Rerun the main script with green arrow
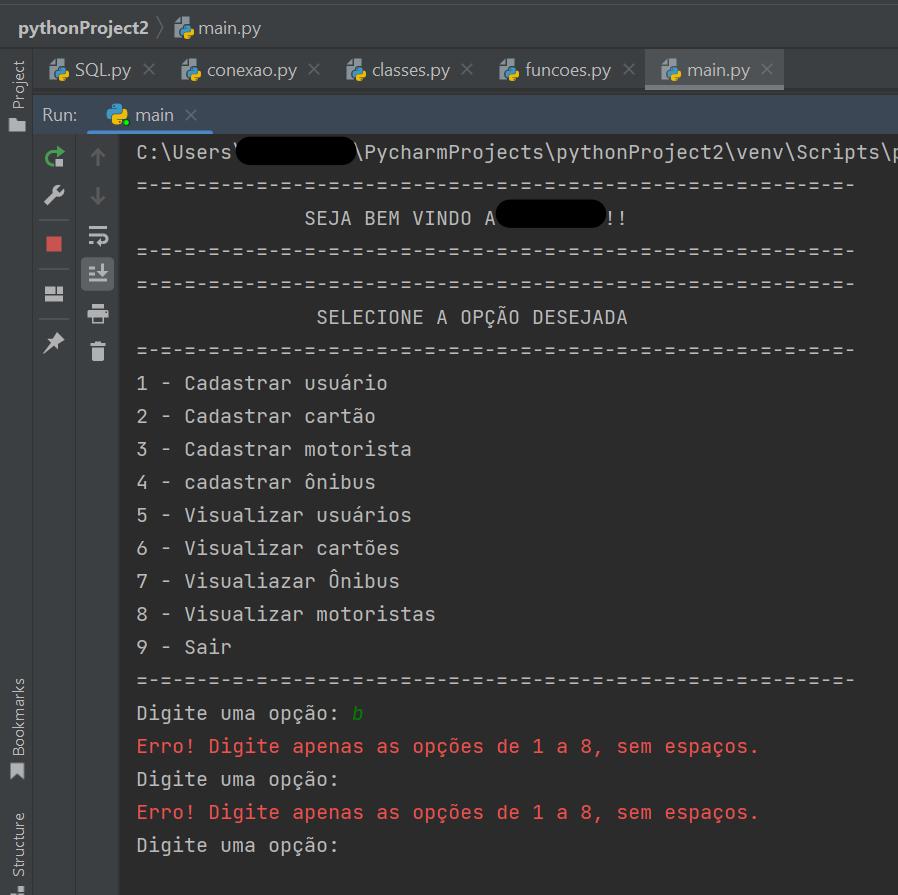898x895 pixels. 54,157
